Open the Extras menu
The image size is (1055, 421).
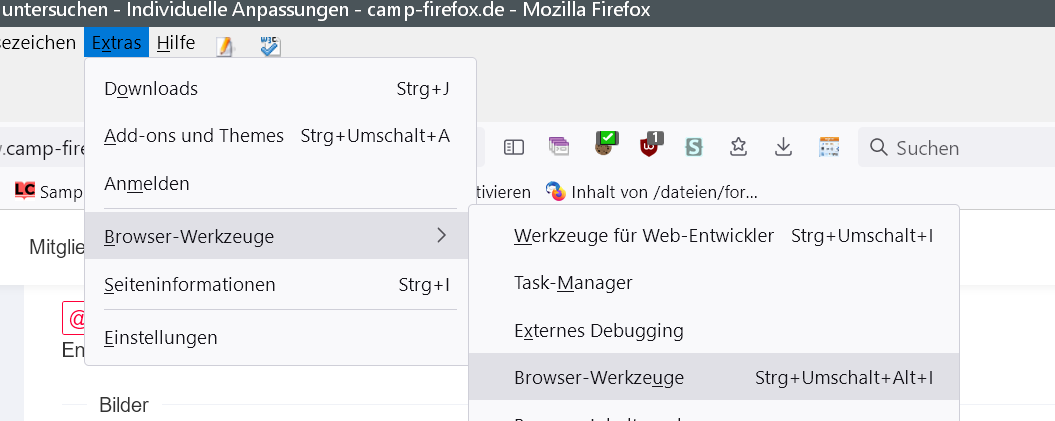coord(116,43)
